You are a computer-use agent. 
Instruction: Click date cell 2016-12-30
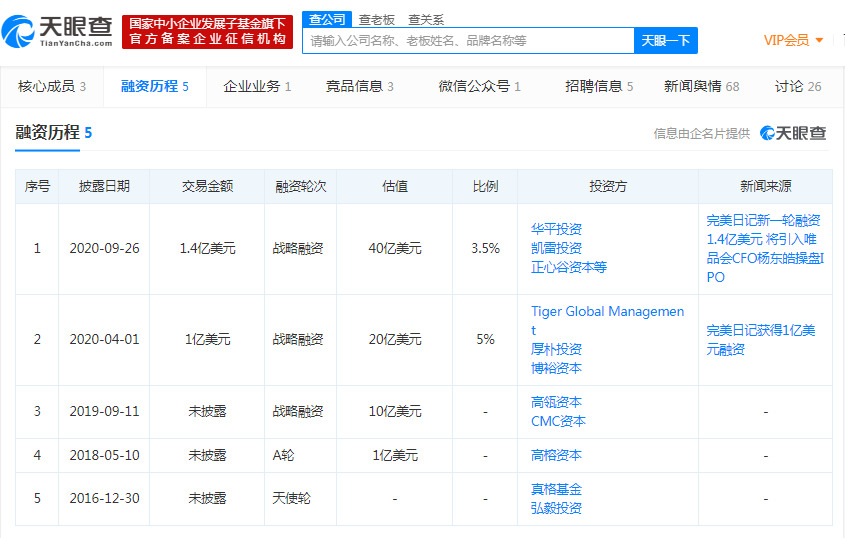click(x=105, y=499)
